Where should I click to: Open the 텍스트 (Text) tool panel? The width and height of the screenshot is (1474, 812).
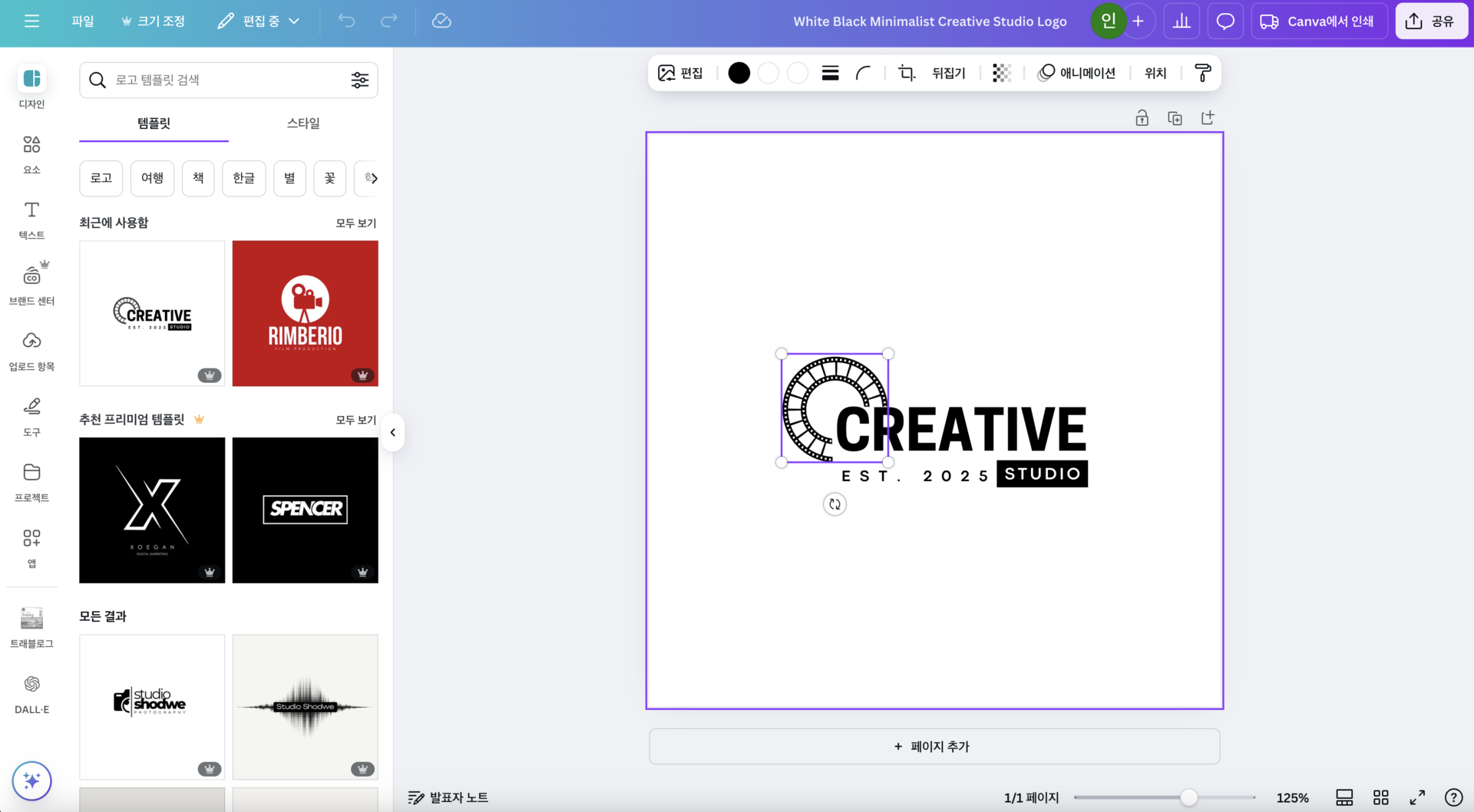pos(31,220)
